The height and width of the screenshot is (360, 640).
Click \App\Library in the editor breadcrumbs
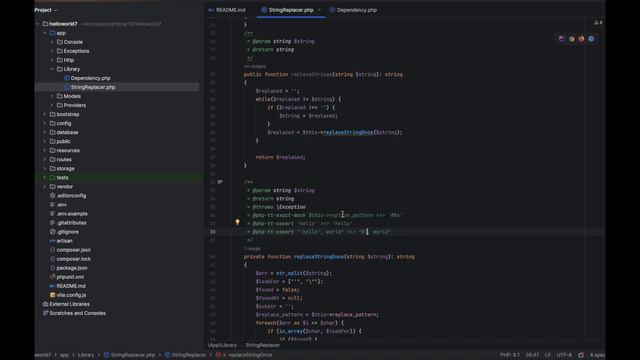pyautogui.click(x=222, y=345)
